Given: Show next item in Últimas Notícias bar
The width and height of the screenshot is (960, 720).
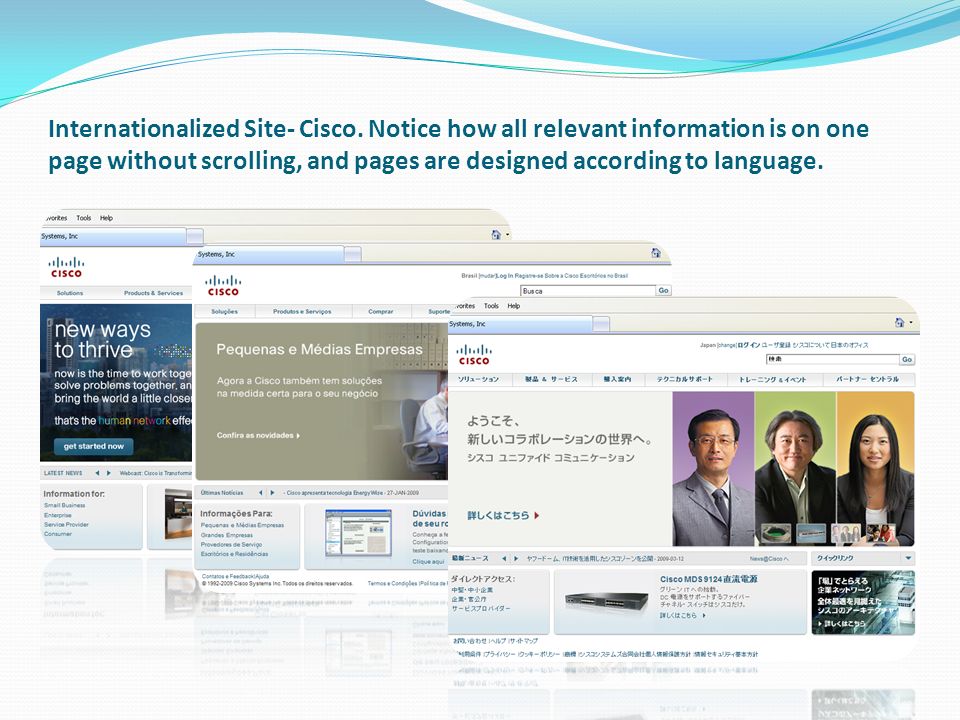Looking at the screenshot, I should 272,493.
